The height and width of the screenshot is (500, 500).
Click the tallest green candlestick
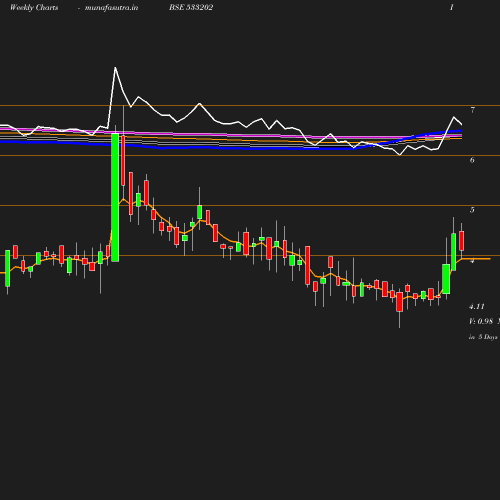(115, 197)
